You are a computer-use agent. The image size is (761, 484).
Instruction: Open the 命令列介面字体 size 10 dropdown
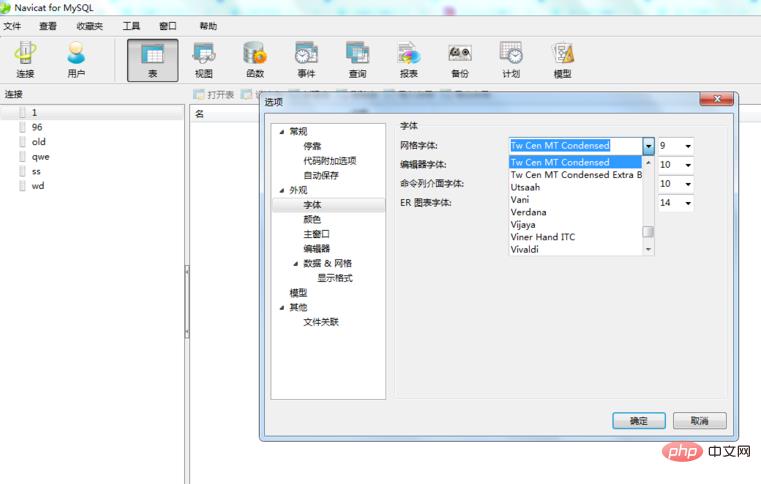[688, 184]
